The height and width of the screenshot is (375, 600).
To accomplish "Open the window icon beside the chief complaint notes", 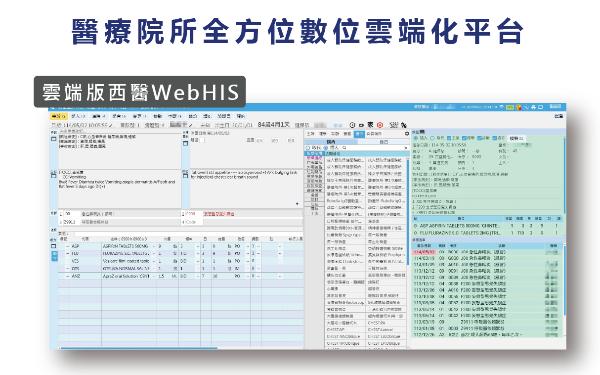I will (x=54, y=175).
